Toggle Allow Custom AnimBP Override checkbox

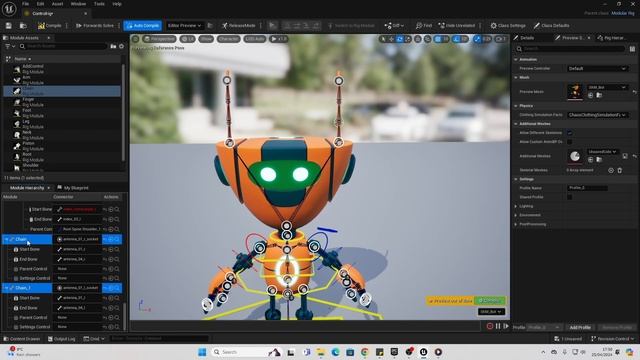570,142
